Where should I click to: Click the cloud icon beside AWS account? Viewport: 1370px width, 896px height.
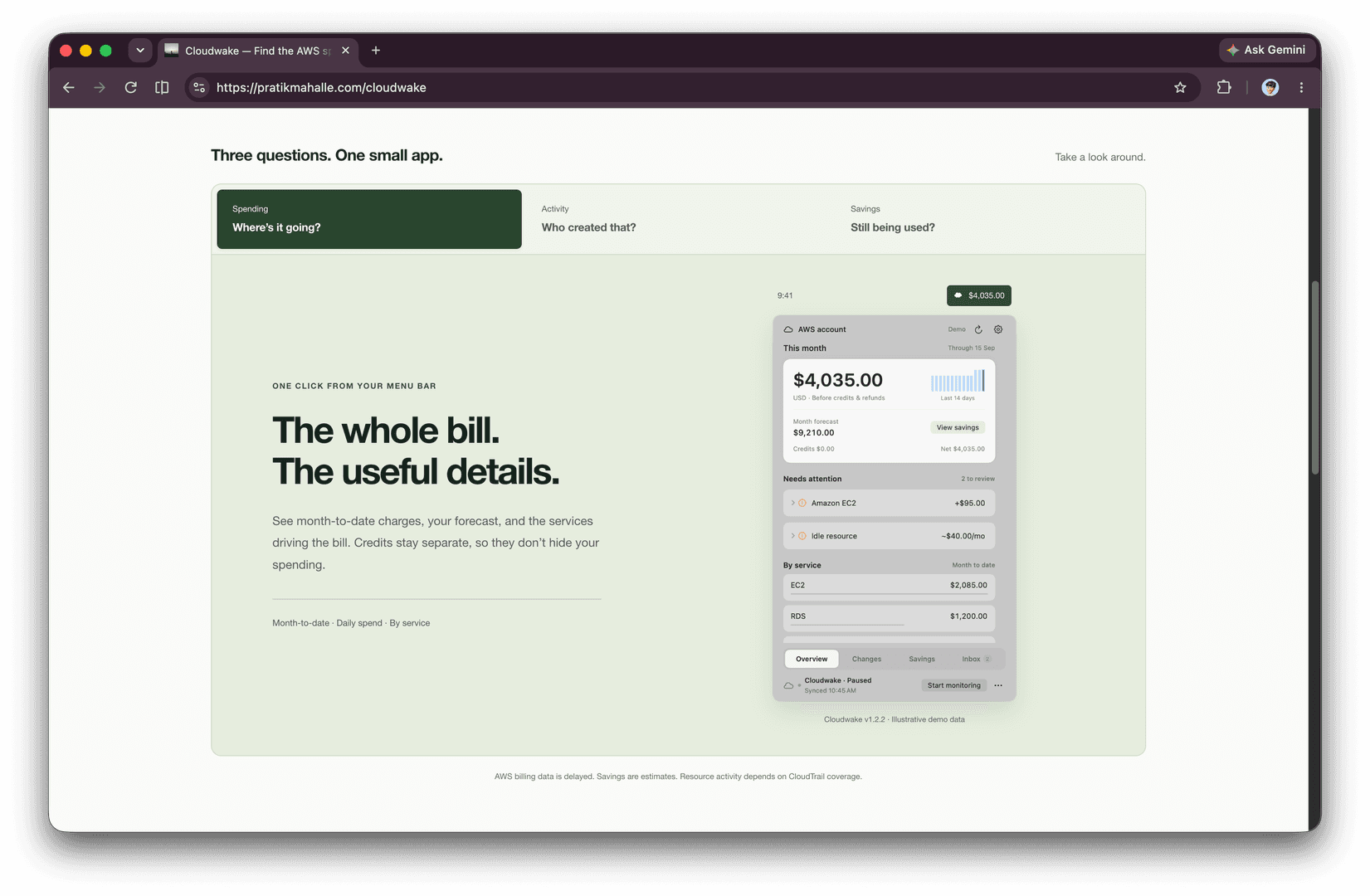[x=788, y=329]
